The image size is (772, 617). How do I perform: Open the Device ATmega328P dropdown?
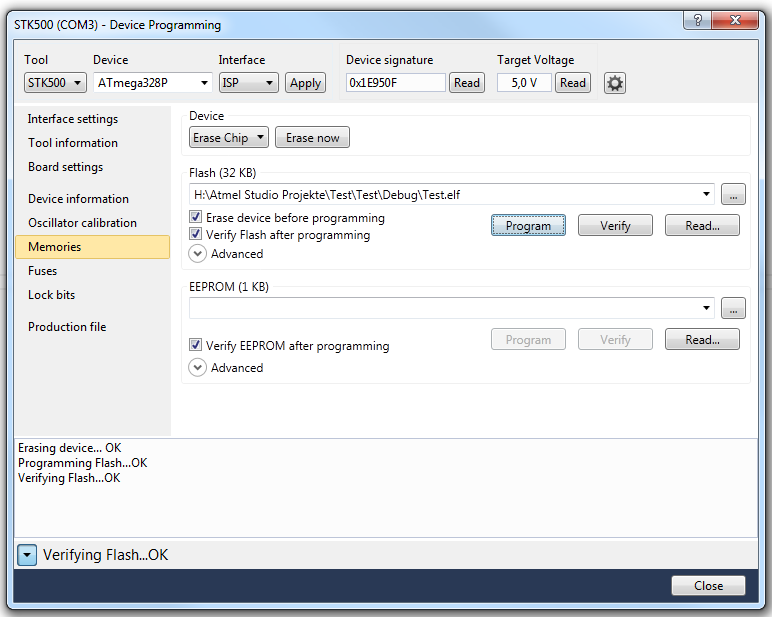tap(153, 83)
